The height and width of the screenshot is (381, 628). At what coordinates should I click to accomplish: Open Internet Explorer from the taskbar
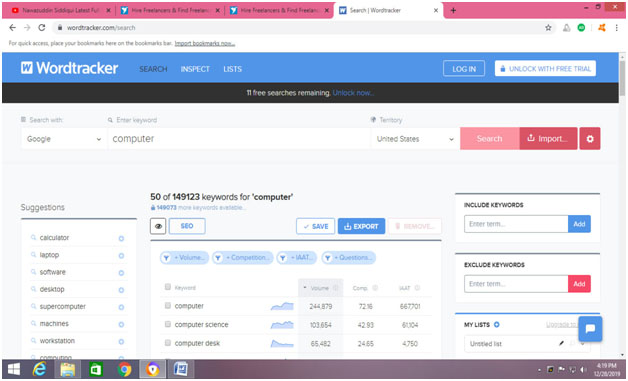39,369
